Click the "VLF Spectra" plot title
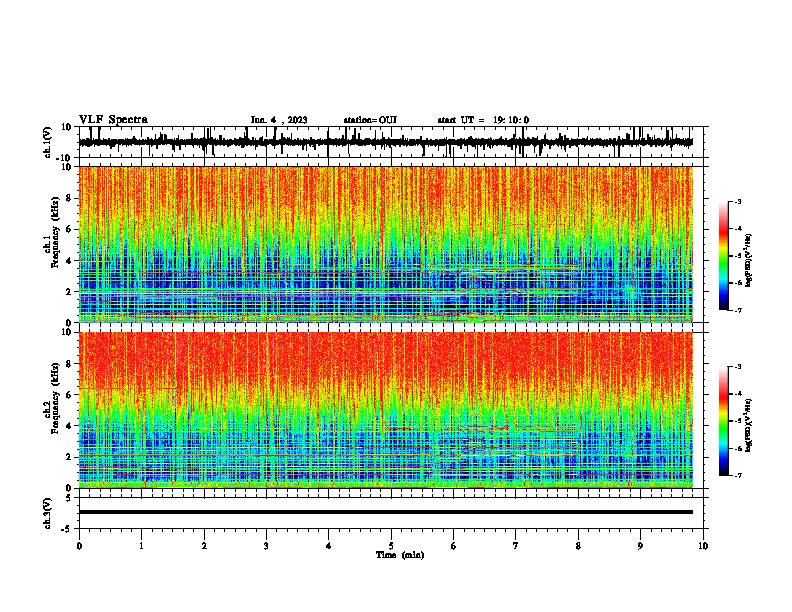792x612 pixels. click(113, 120)
